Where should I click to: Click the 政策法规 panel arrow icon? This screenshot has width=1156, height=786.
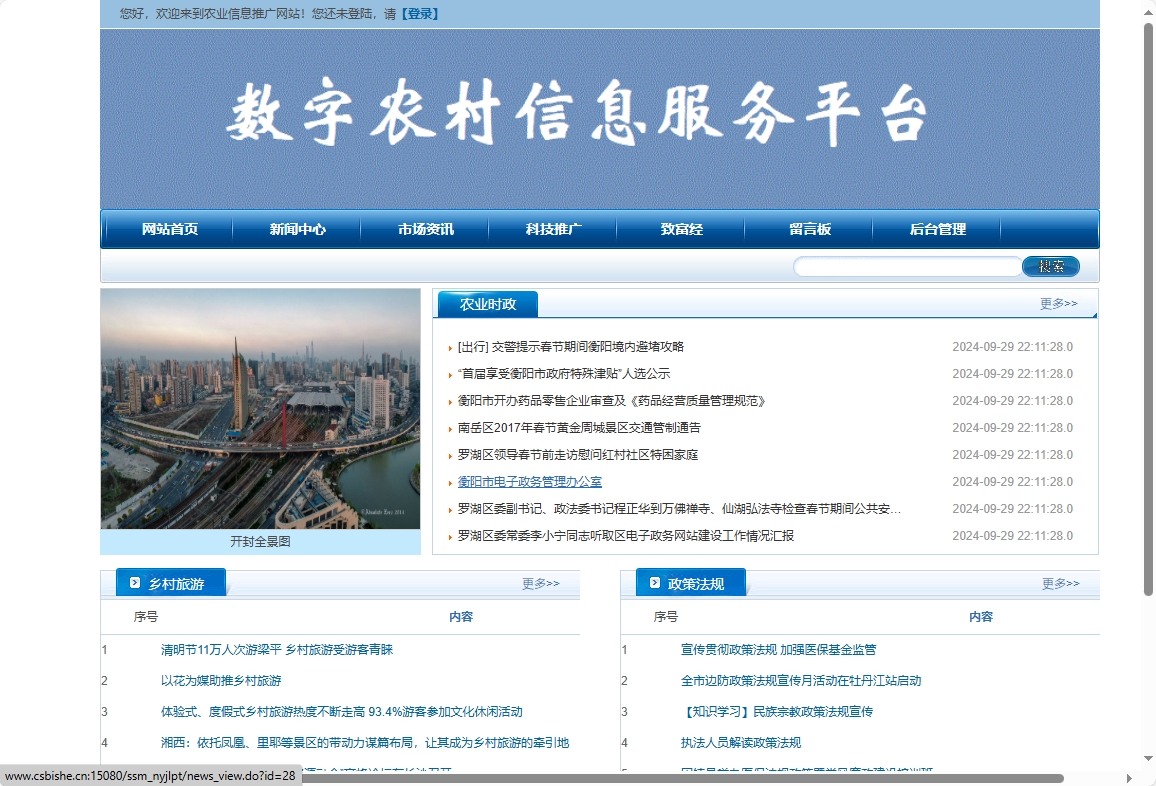(654, 581)
